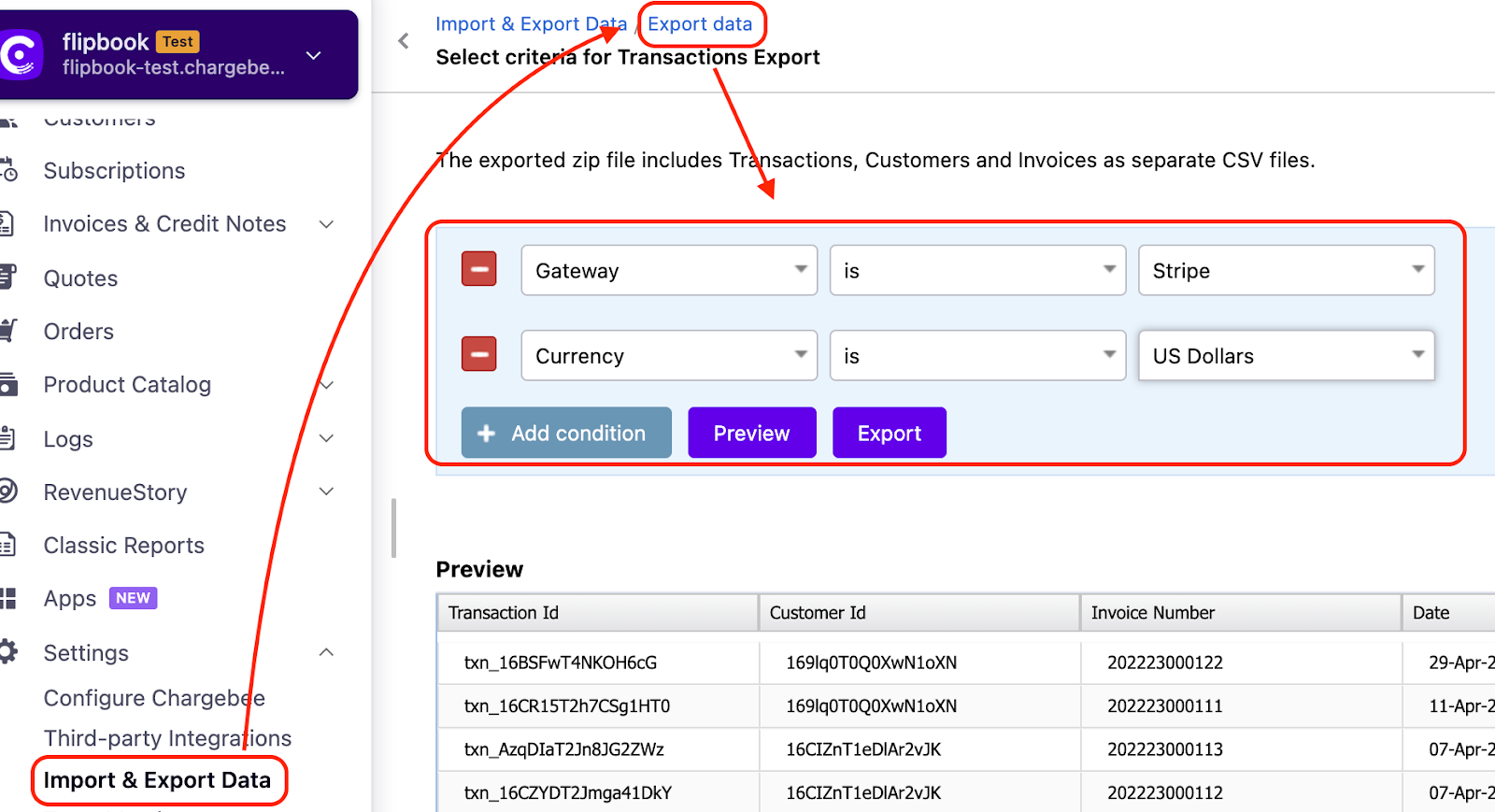Image resolution: width=1495 pixels, height=812 pixels.
Task: Click the Date column header
Action: pos(1448,613)
